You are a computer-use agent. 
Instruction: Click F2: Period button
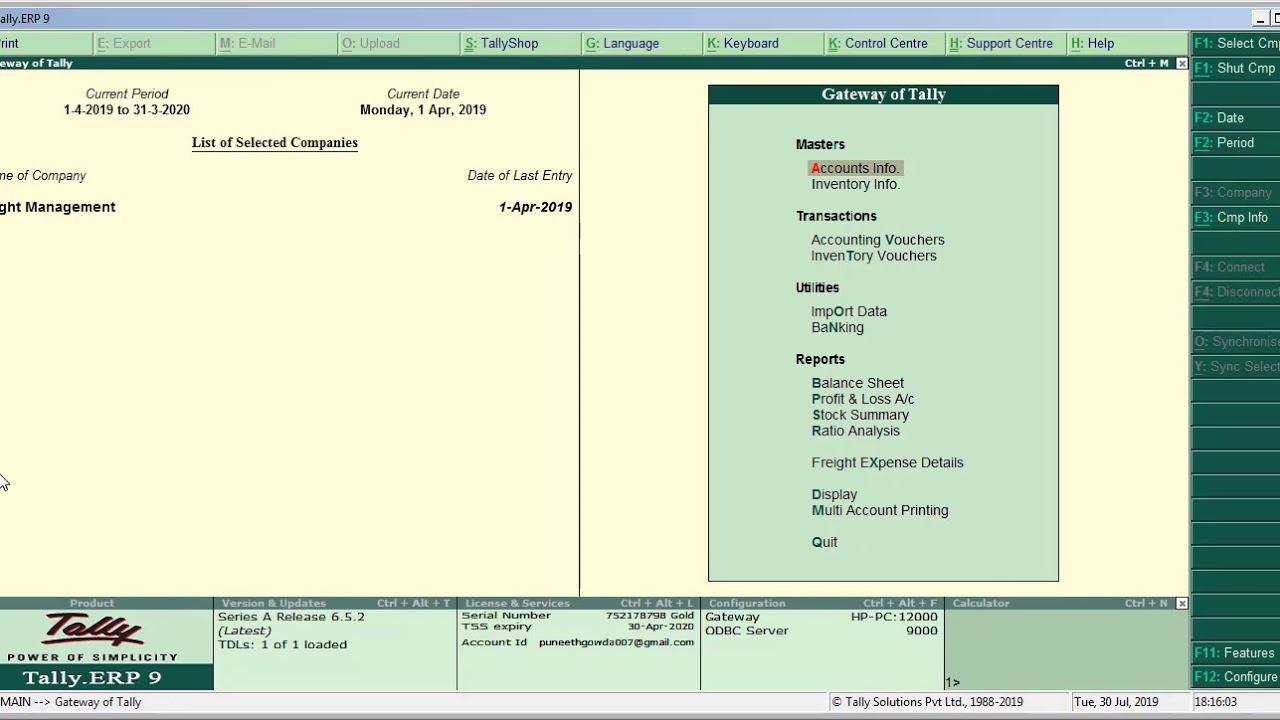1236,143
